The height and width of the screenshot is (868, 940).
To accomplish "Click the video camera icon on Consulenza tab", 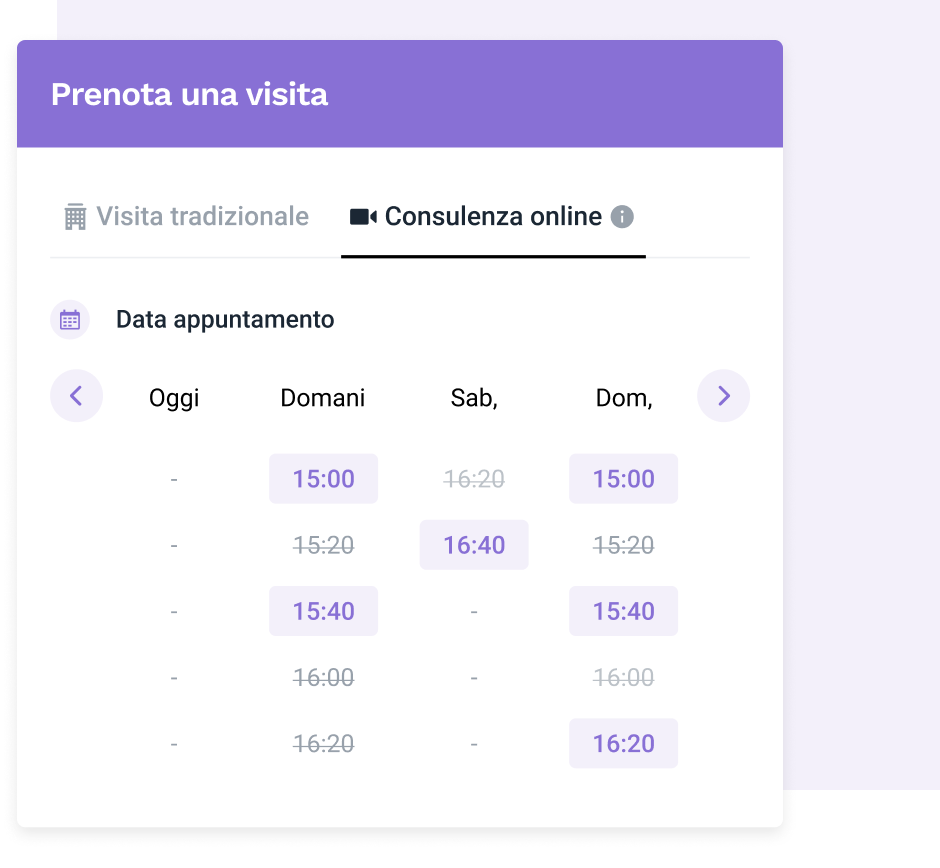I will pyautogui.click(x=363, y=217).
